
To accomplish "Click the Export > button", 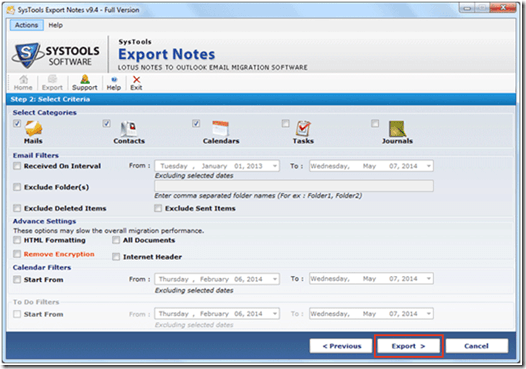I will tap(409, 346).
